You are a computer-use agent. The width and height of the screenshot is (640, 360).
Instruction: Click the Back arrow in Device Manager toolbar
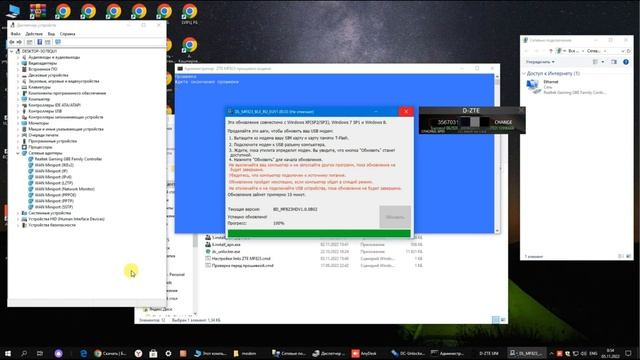(12, 42)
